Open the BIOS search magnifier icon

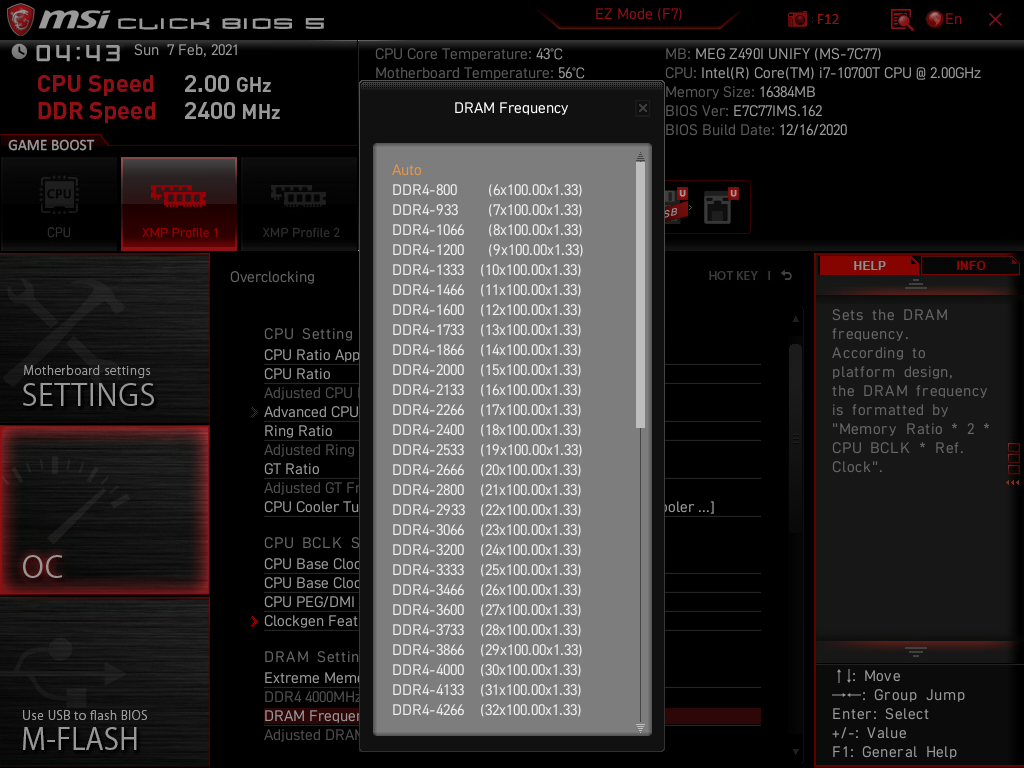[x=902, y=19]
